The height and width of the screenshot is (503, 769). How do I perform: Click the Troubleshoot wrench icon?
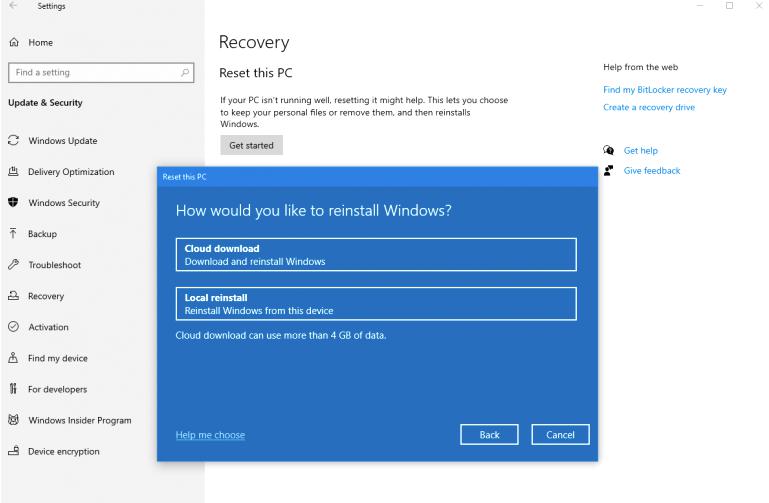click(14, 265)
